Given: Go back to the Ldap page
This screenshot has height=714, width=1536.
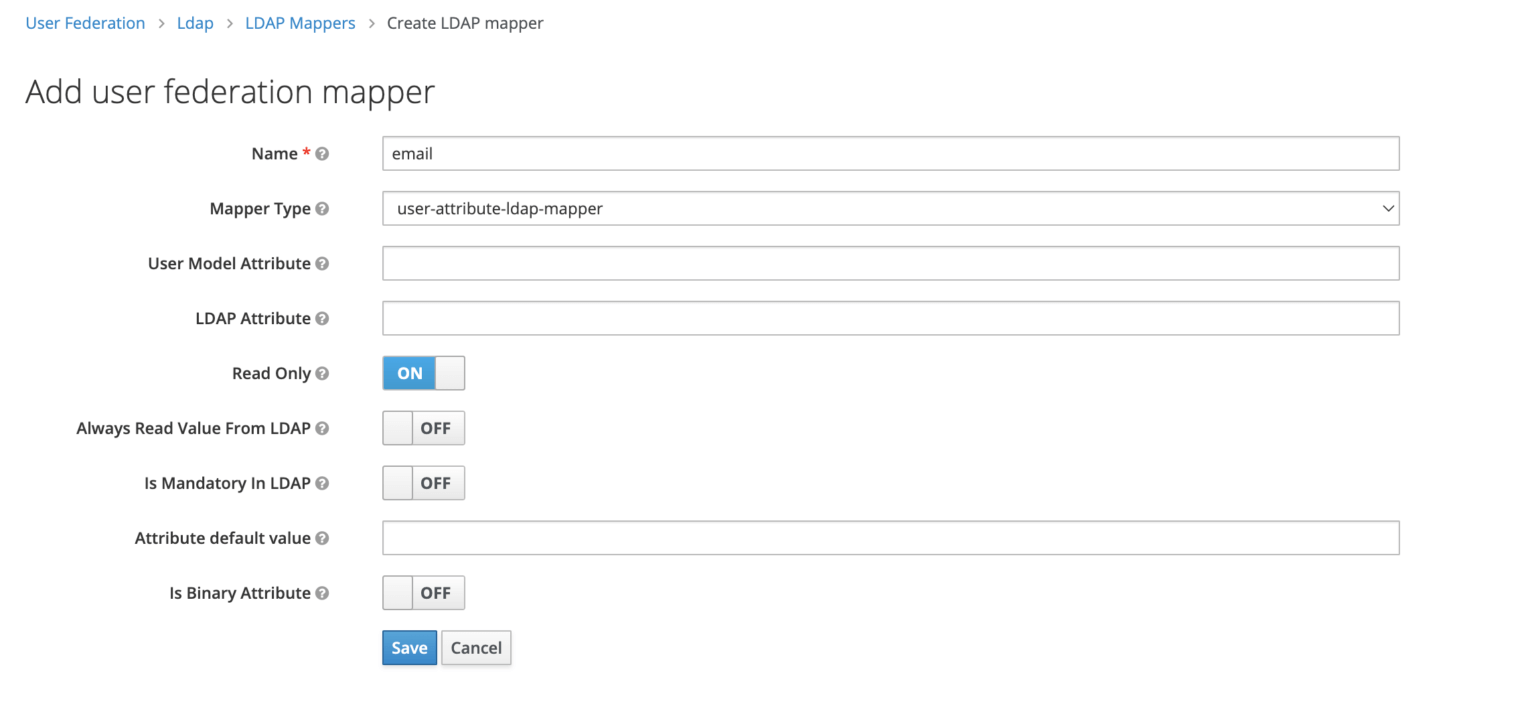Looking at the screenshot, I should (195, 22).
